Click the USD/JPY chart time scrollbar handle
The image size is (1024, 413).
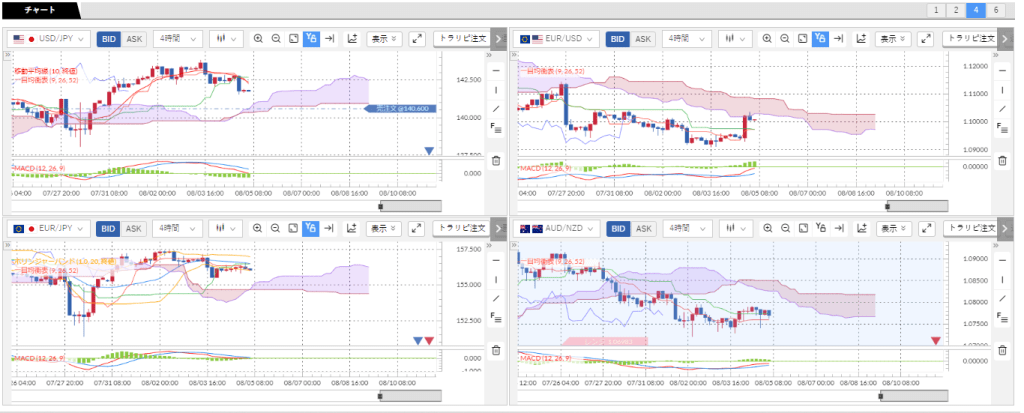point(410,205)
